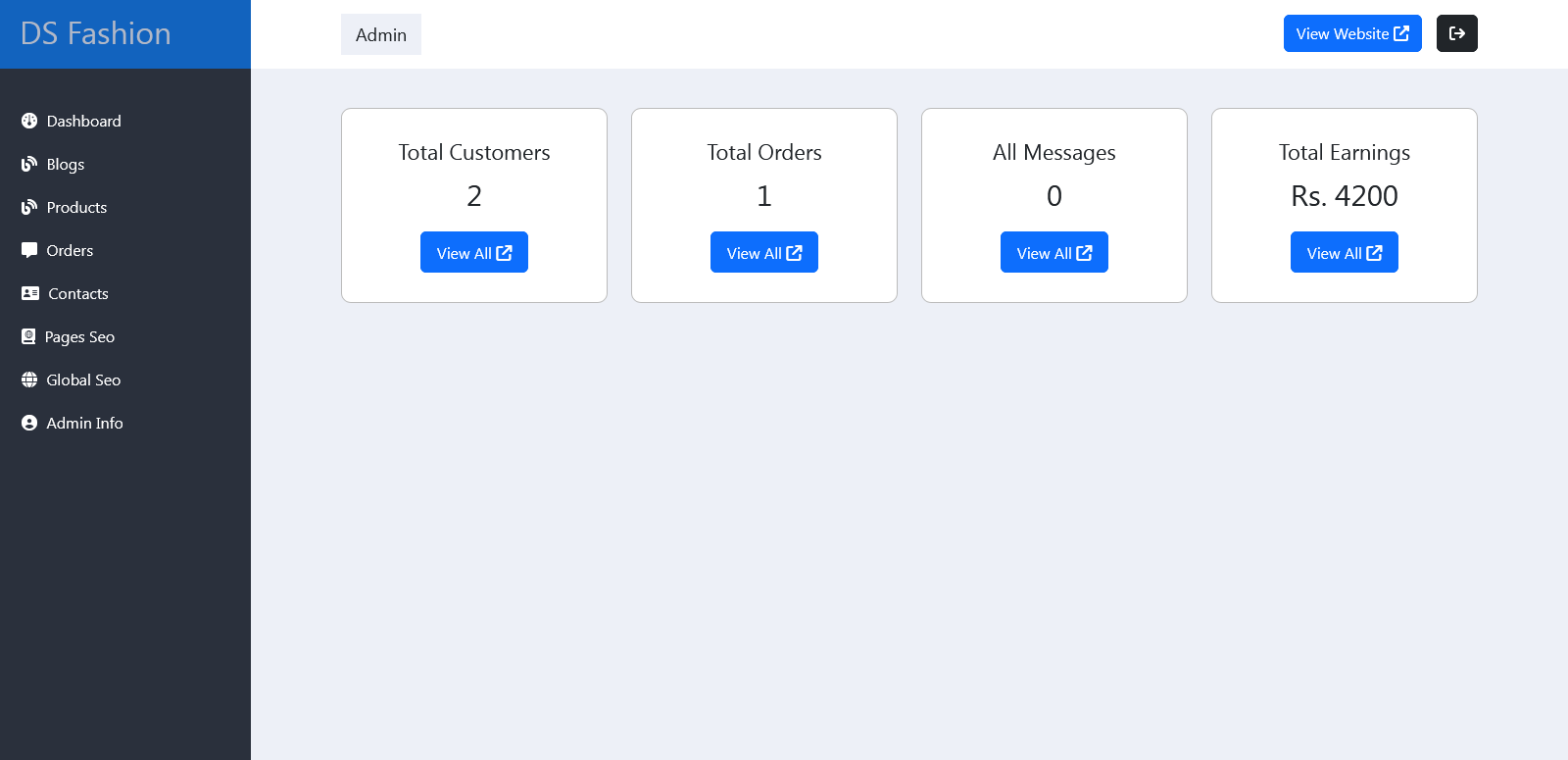Open the Orders sidebar link

click(x=70, y=250)
